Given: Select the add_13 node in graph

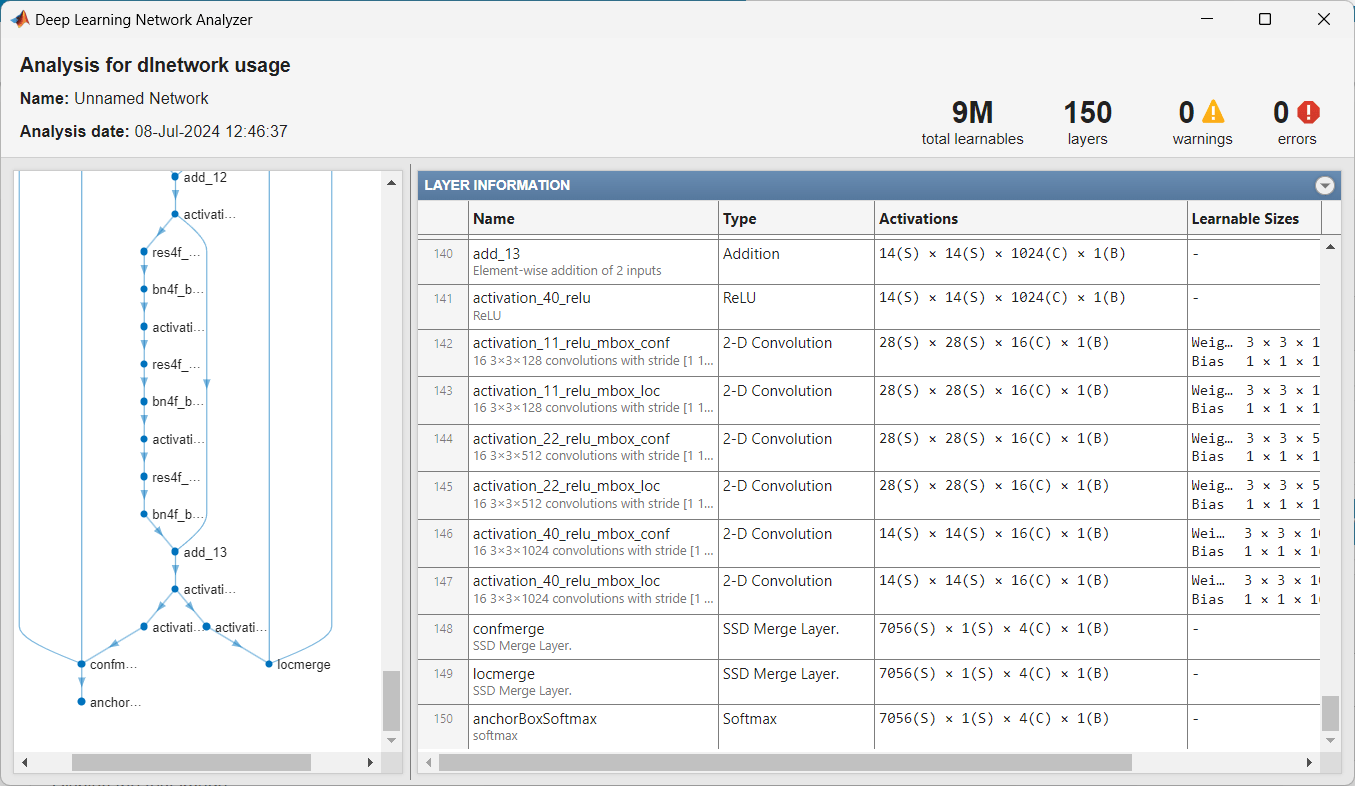Looking at the screenshot, I should [x=175, y=552].
